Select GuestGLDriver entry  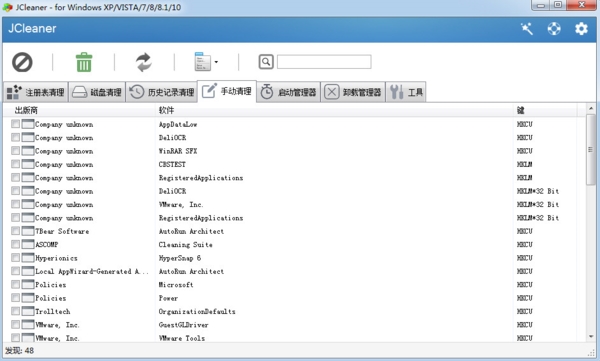click(184, 325)
